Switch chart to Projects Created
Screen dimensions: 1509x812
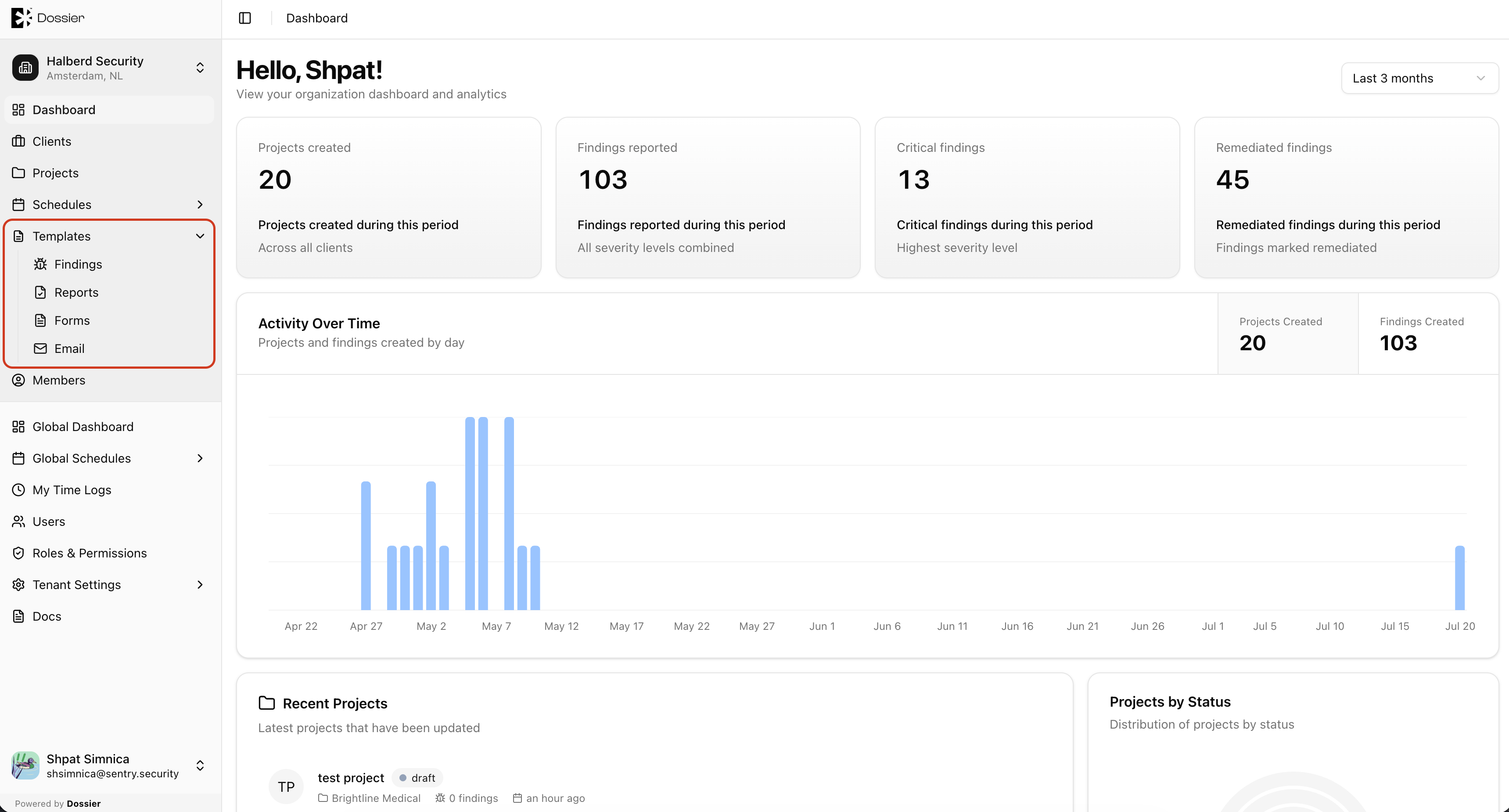click(x=1288, y=334)
